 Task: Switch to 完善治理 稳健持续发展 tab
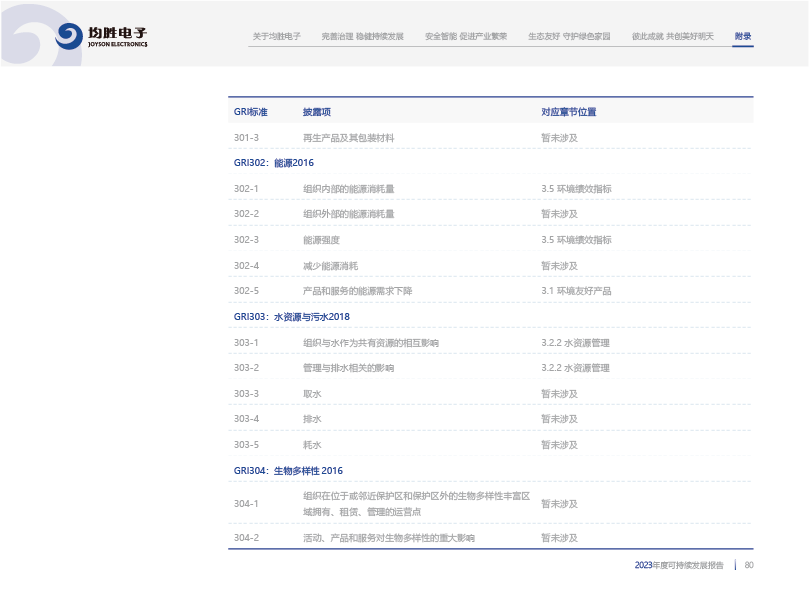pos(362,36)
